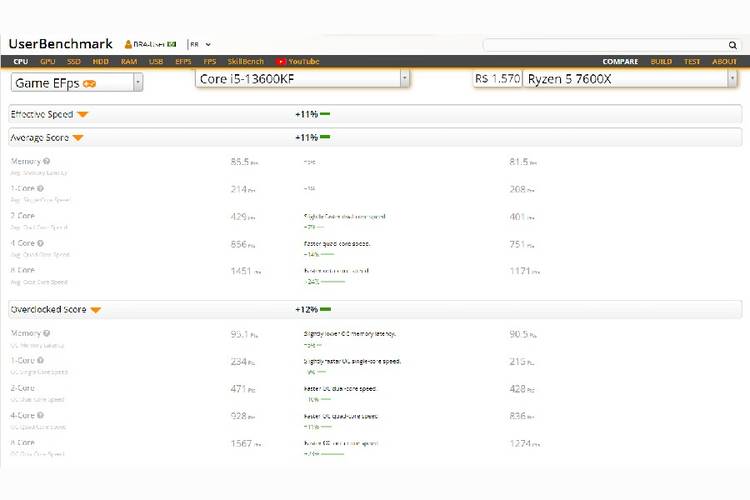Open the TEST menu item
This screenshot has height=500, width=750.
[692, 61]
